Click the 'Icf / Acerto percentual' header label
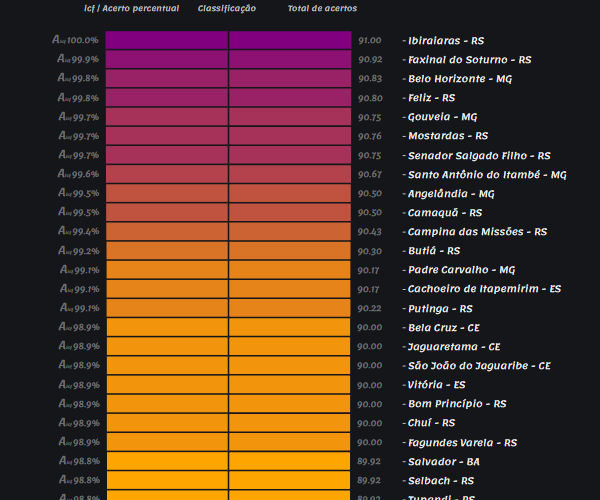 (131, 8)
